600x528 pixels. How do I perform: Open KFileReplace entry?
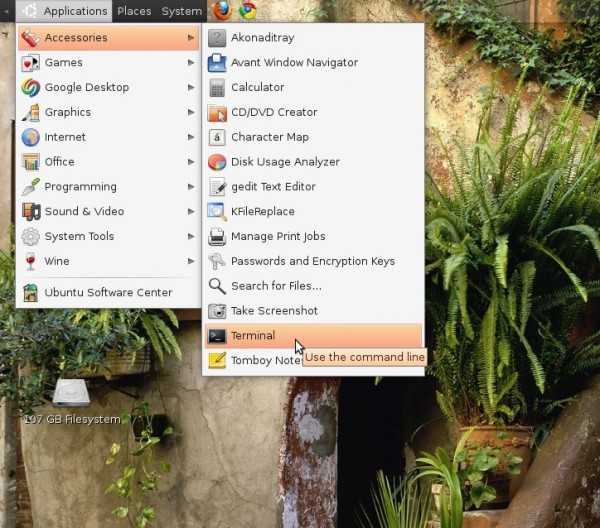(313, 212)
